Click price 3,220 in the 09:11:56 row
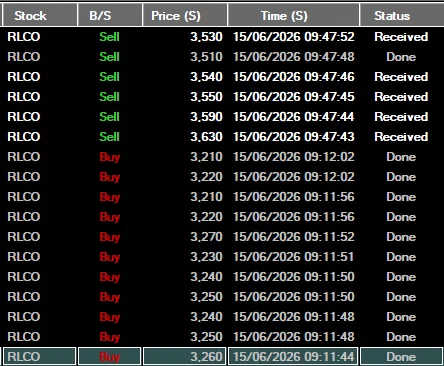The height and width of the screenshot is (366, 444). pyautogui.click(x=206, y=217)
